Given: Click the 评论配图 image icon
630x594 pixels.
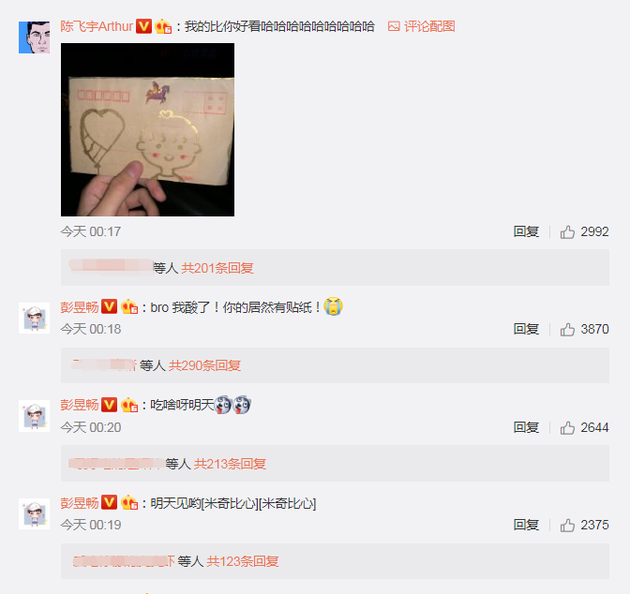Looking at the screenshot, I should [x=394, y=27].
